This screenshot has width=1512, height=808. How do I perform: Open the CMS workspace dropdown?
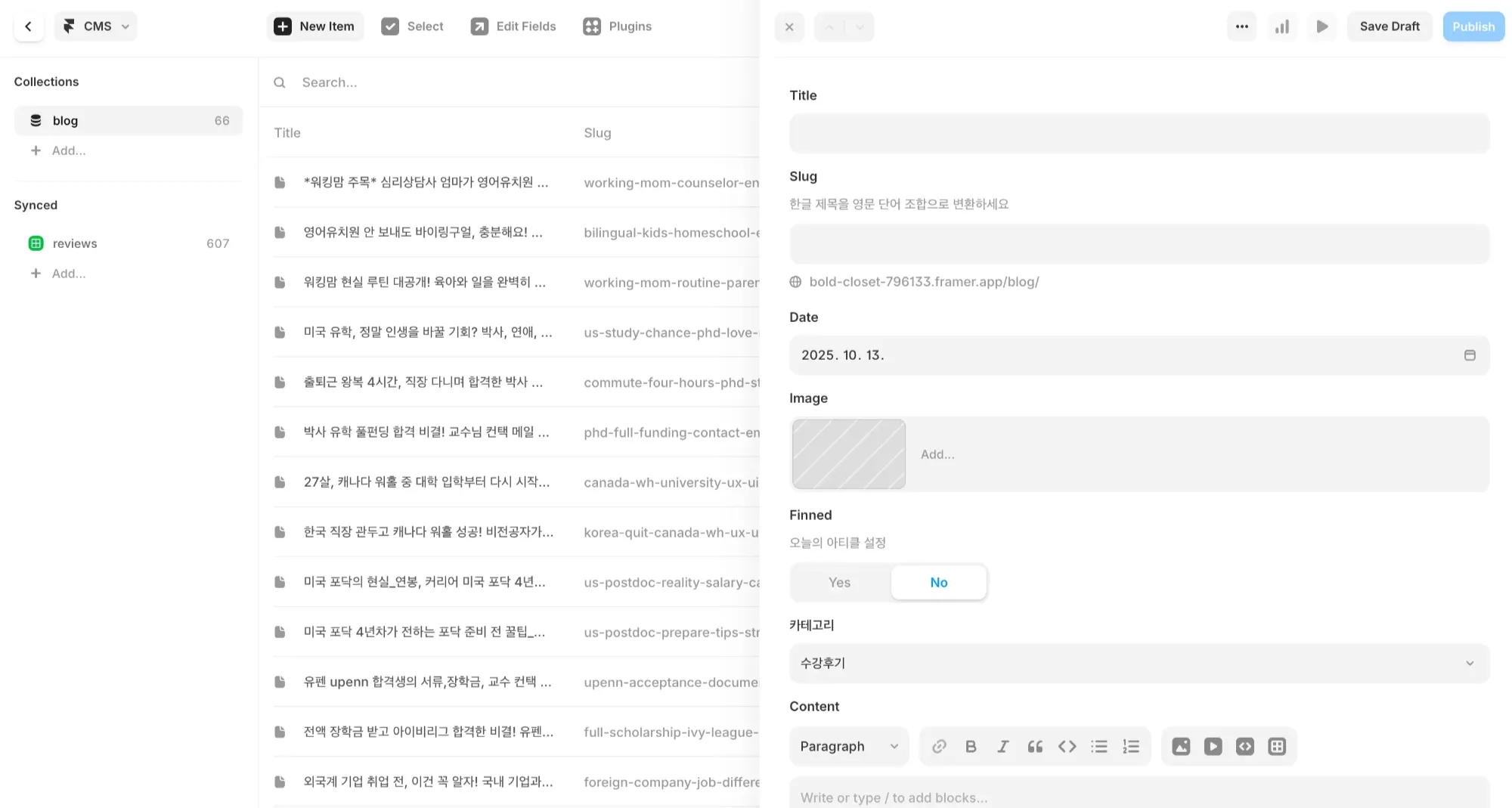coord(95,26)
